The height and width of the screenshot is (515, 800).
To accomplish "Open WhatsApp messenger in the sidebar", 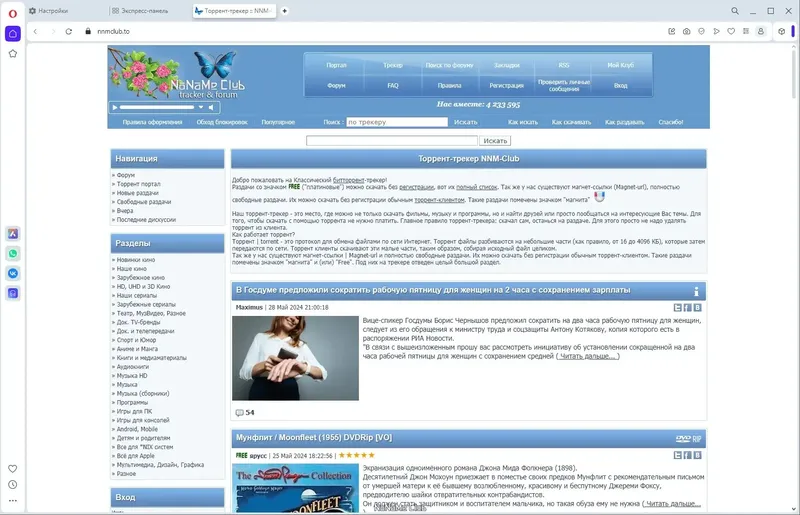I will click(x=13, y=254).
